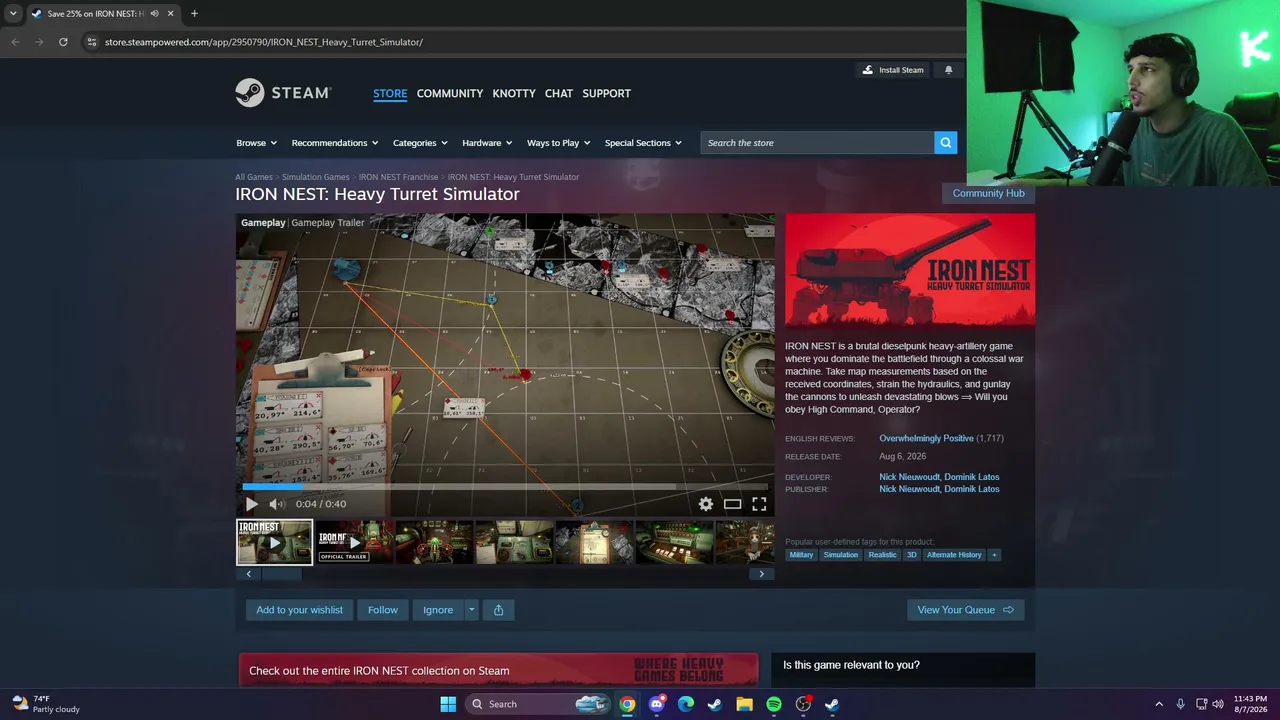Open the Overwhelmingly Positive reviews link
Image resolution: width=1280 pixels, height=720 pixels.
pyautogui.click(x=926, y=438)
